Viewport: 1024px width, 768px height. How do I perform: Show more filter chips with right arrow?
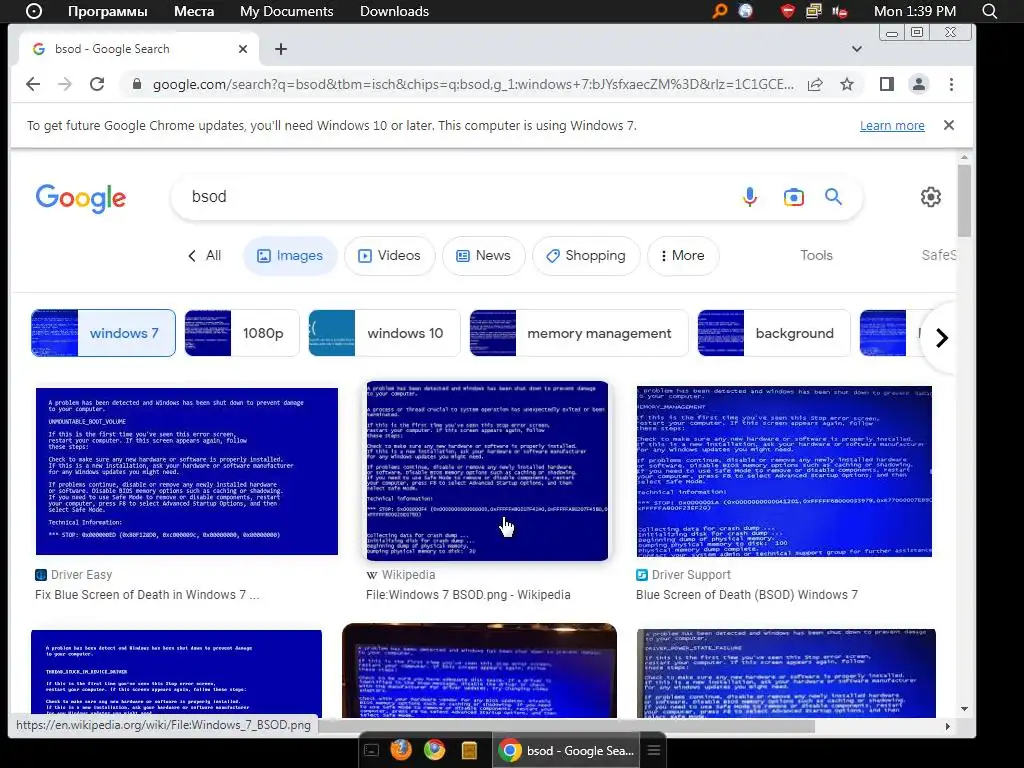pyautogui.click(x=941, y=338)
